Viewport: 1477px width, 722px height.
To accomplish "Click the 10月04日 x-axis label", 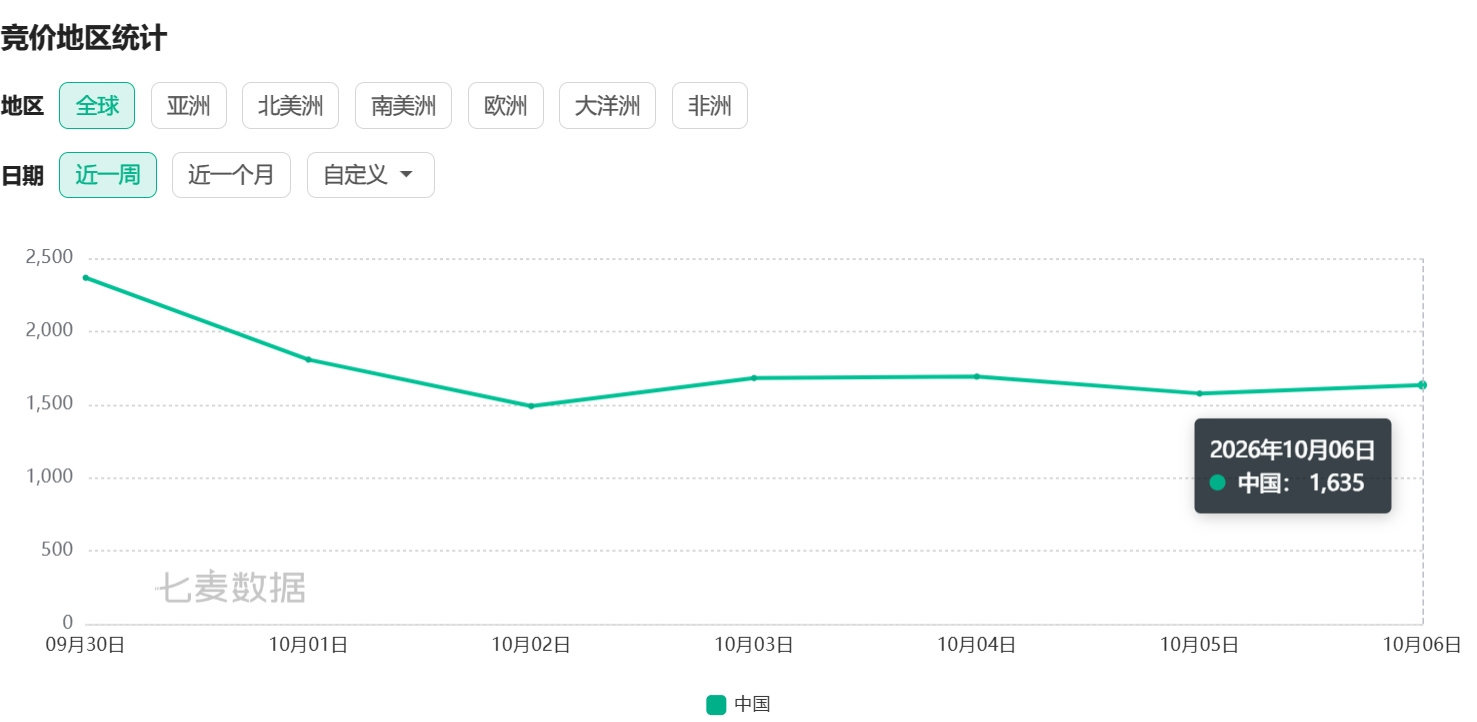I will [x=977, y=645].
